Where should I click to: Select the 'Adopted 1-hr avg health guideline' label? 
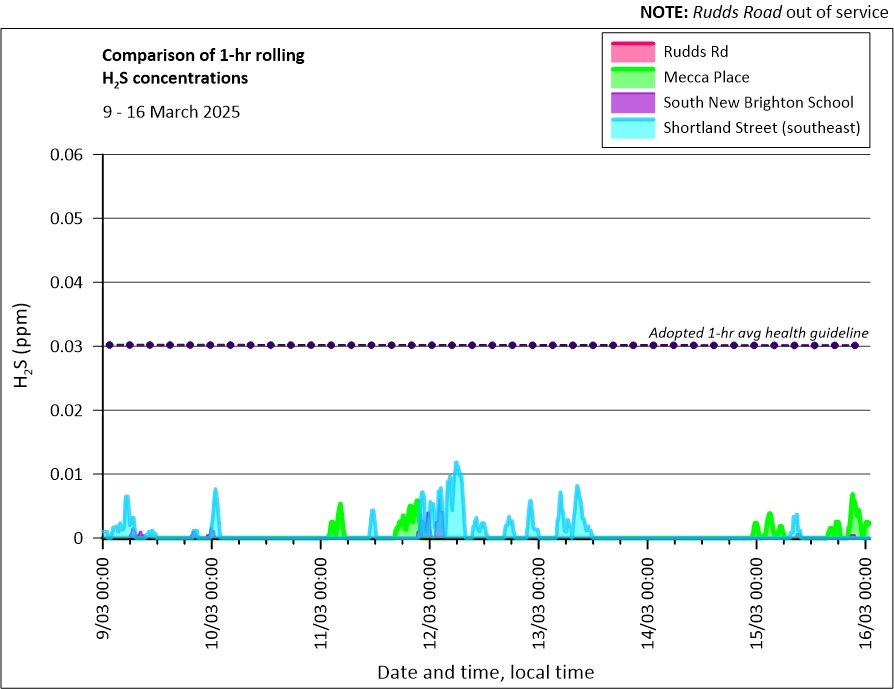tap(758, 333)
